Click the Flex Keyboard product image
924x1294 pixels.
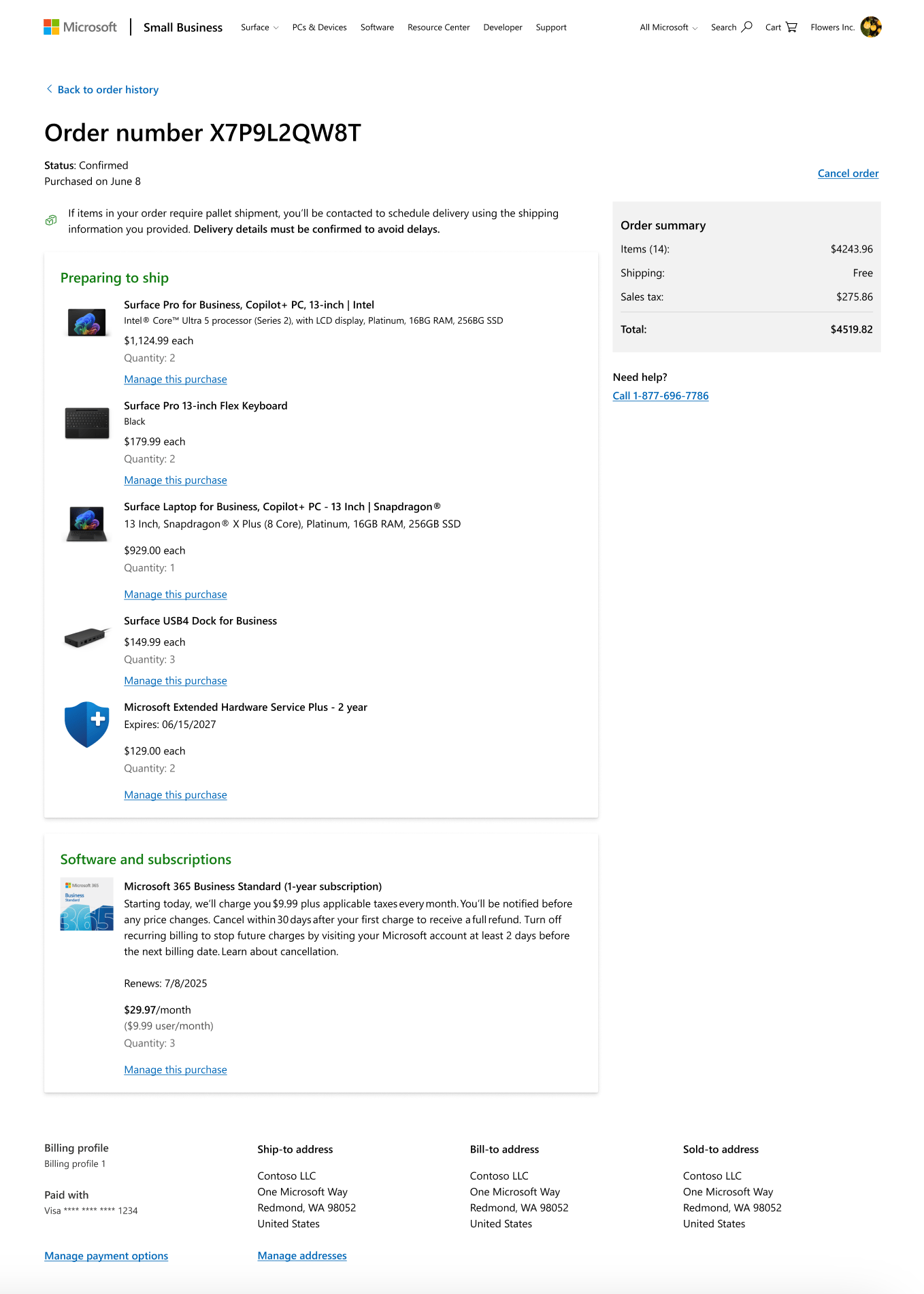coord(87,422)
